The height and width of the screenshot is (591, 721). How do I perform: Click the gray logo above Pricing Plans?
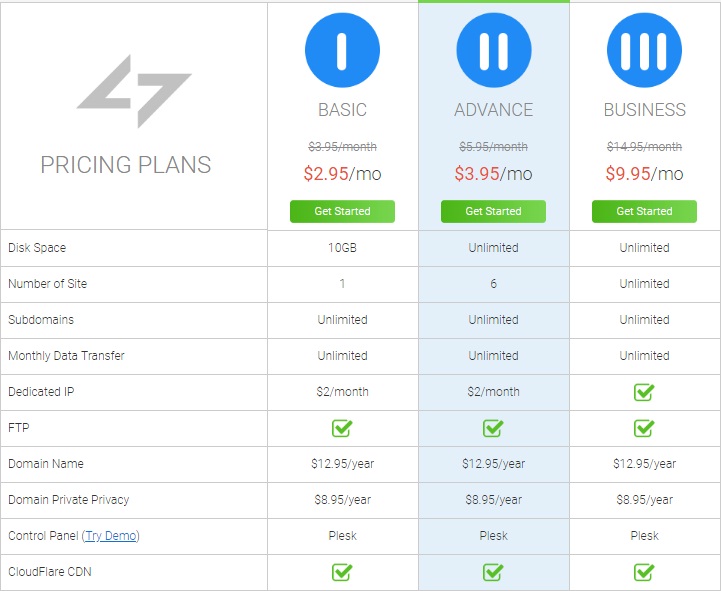(x=134, y=91)
